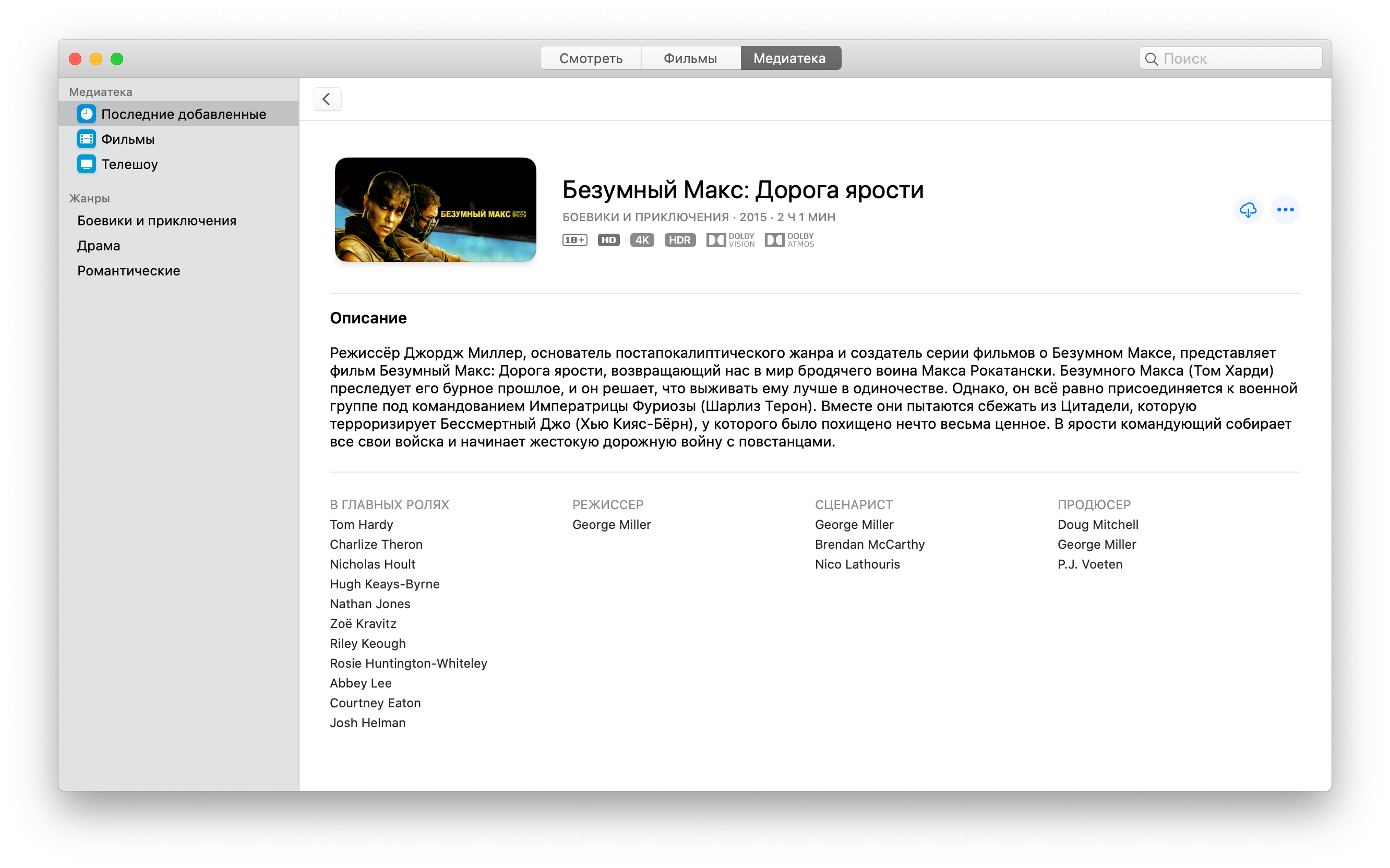Click the 4K badge
Viewport: 1390px width, 868px height.
tap(642, 240)
